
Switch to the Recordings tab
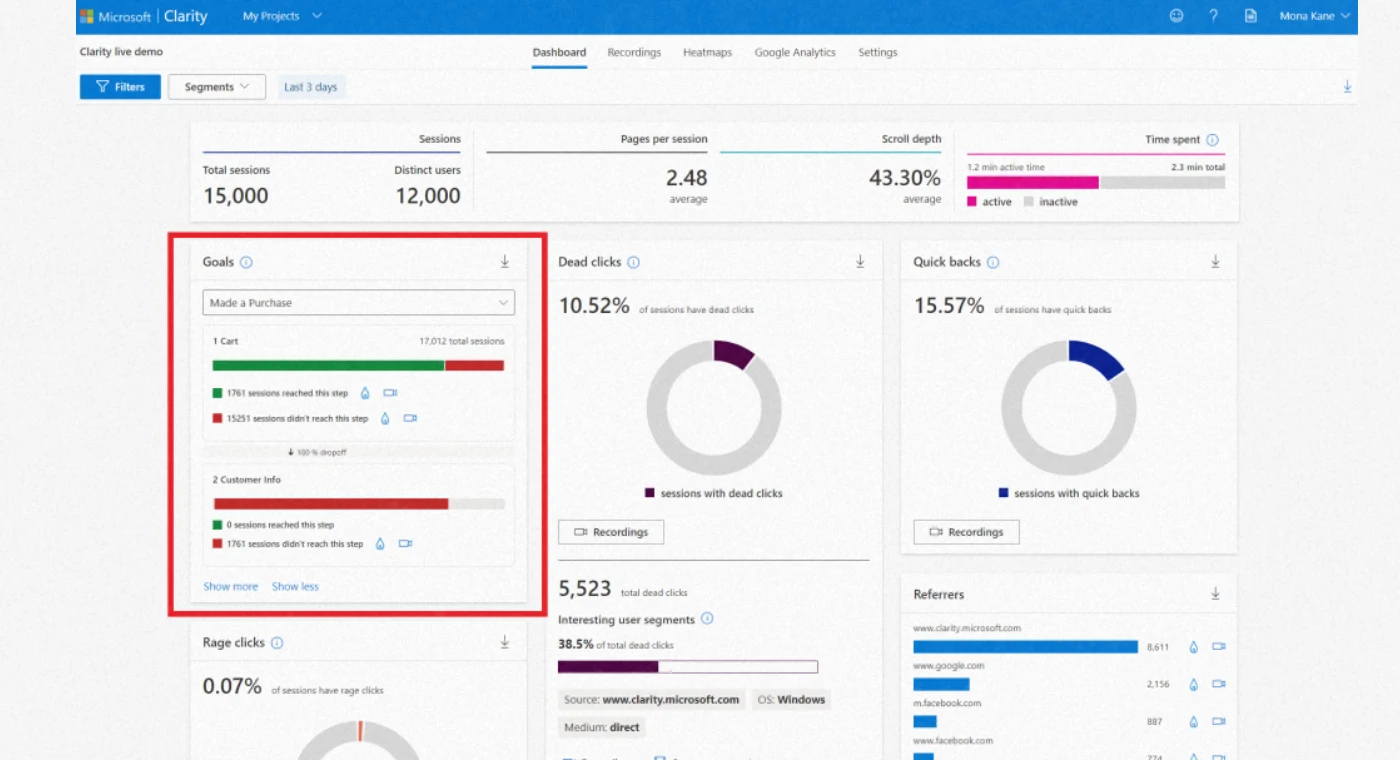[634, 53]
